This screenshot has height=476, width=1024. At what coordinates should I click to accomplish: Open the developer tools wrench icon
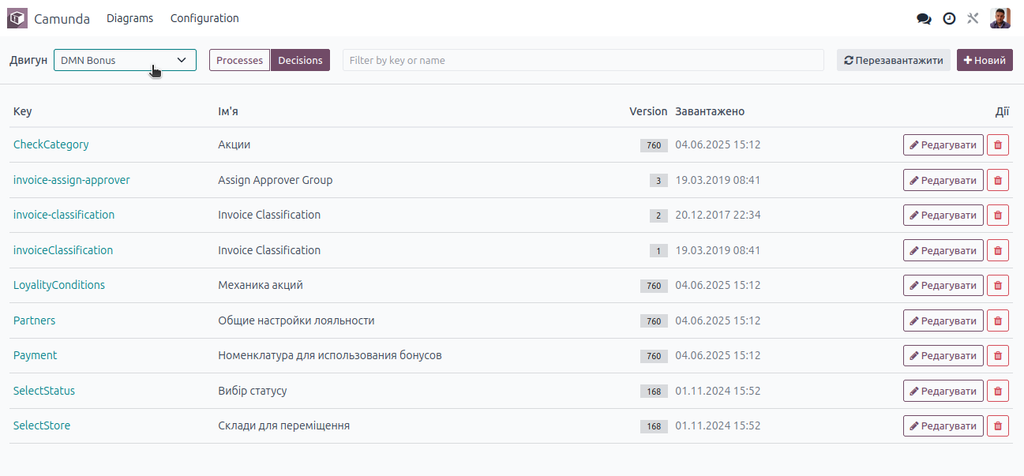tap(972, 18)
